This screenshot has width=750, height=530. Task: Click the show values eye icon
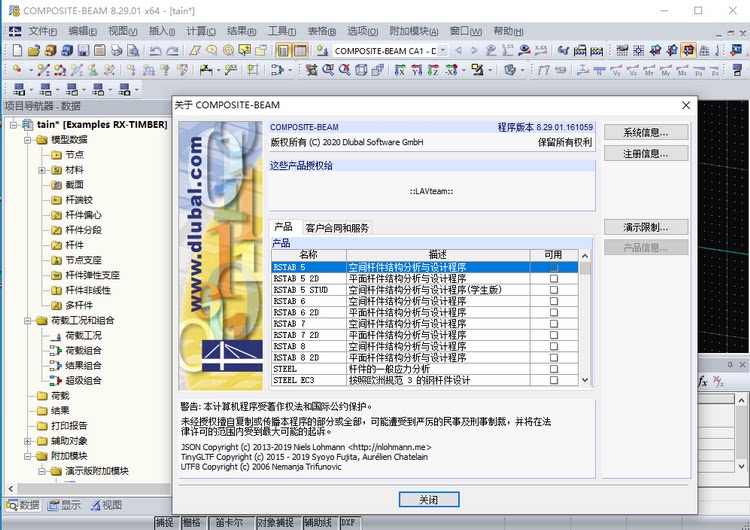[x=525, y=50]
